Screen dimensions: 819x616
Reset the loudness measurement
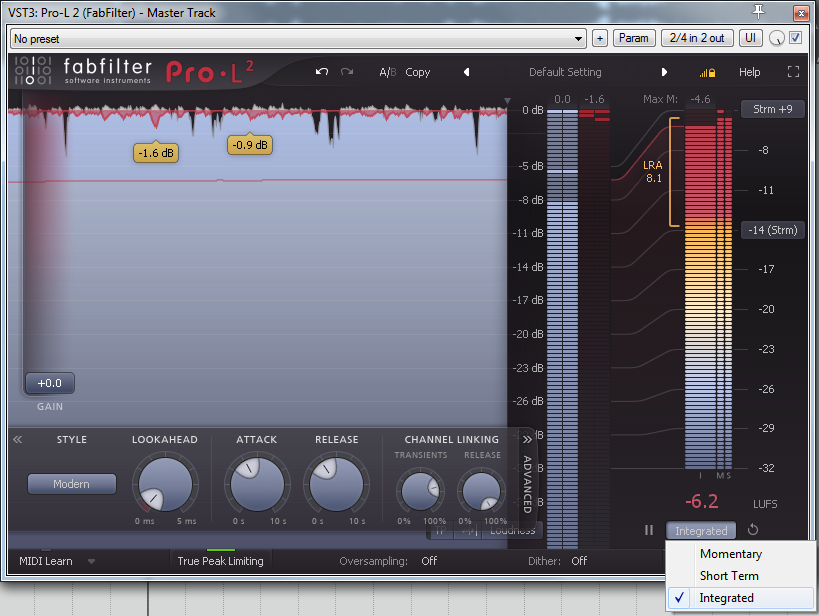tap(753, 530)
